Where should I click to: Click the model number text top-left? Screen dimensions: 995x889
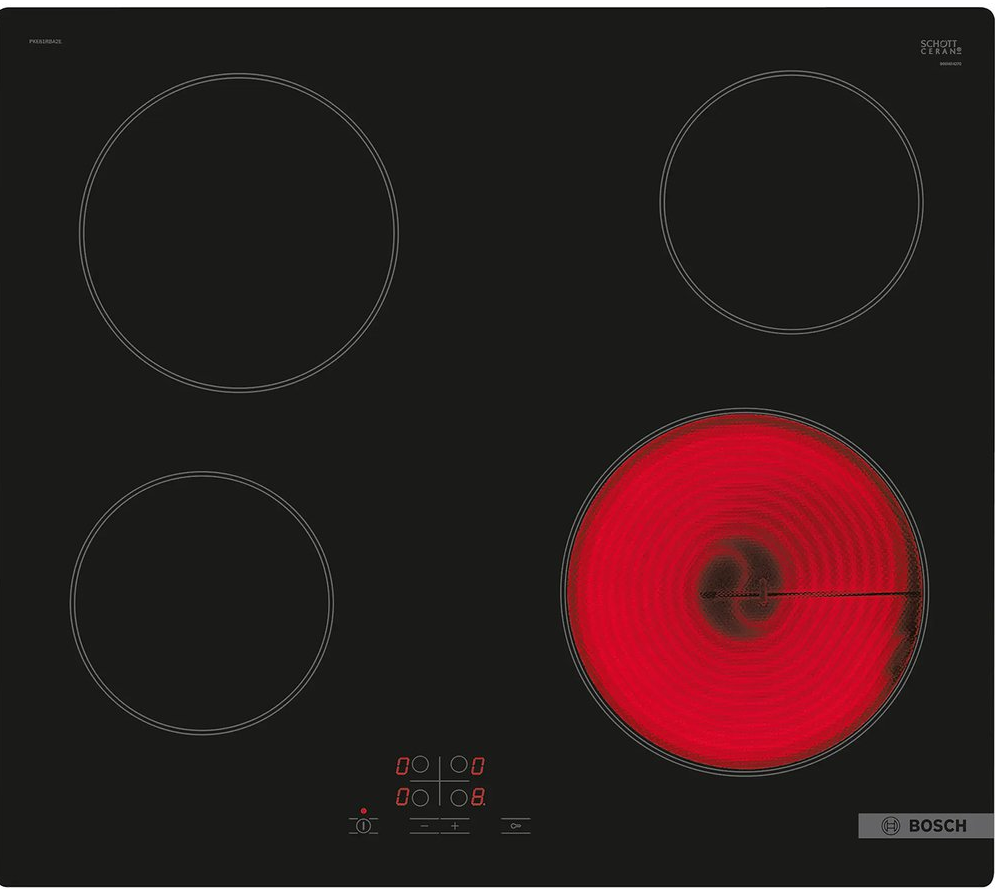tap(45, 41)
